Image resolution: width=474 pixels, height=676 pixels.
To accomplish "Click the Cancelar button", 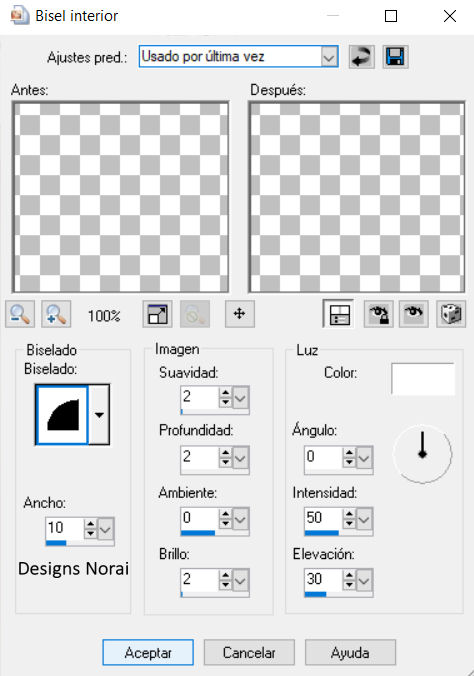I will tap(249, 652).
